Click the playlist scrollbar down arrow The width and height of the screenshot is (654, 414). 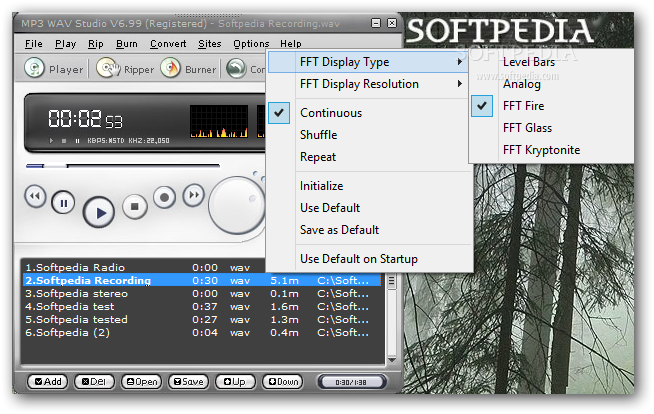(392, 359)
